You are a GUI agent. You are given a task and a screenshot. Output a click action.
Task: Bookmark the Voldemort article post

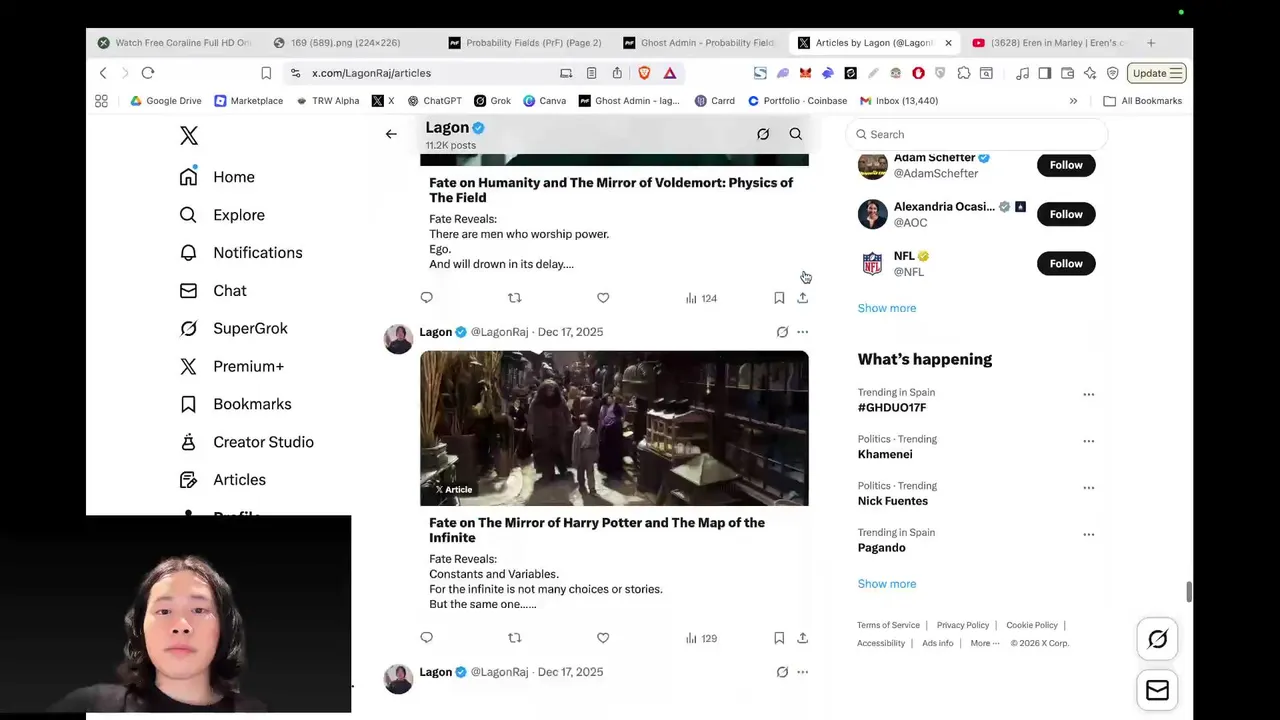(779, 298)
